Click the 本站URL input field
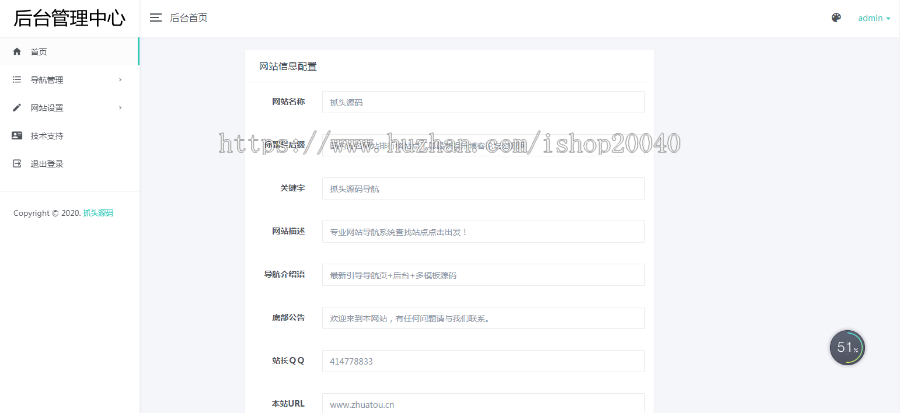Screen dimensions: 900x413 point(483,404)
